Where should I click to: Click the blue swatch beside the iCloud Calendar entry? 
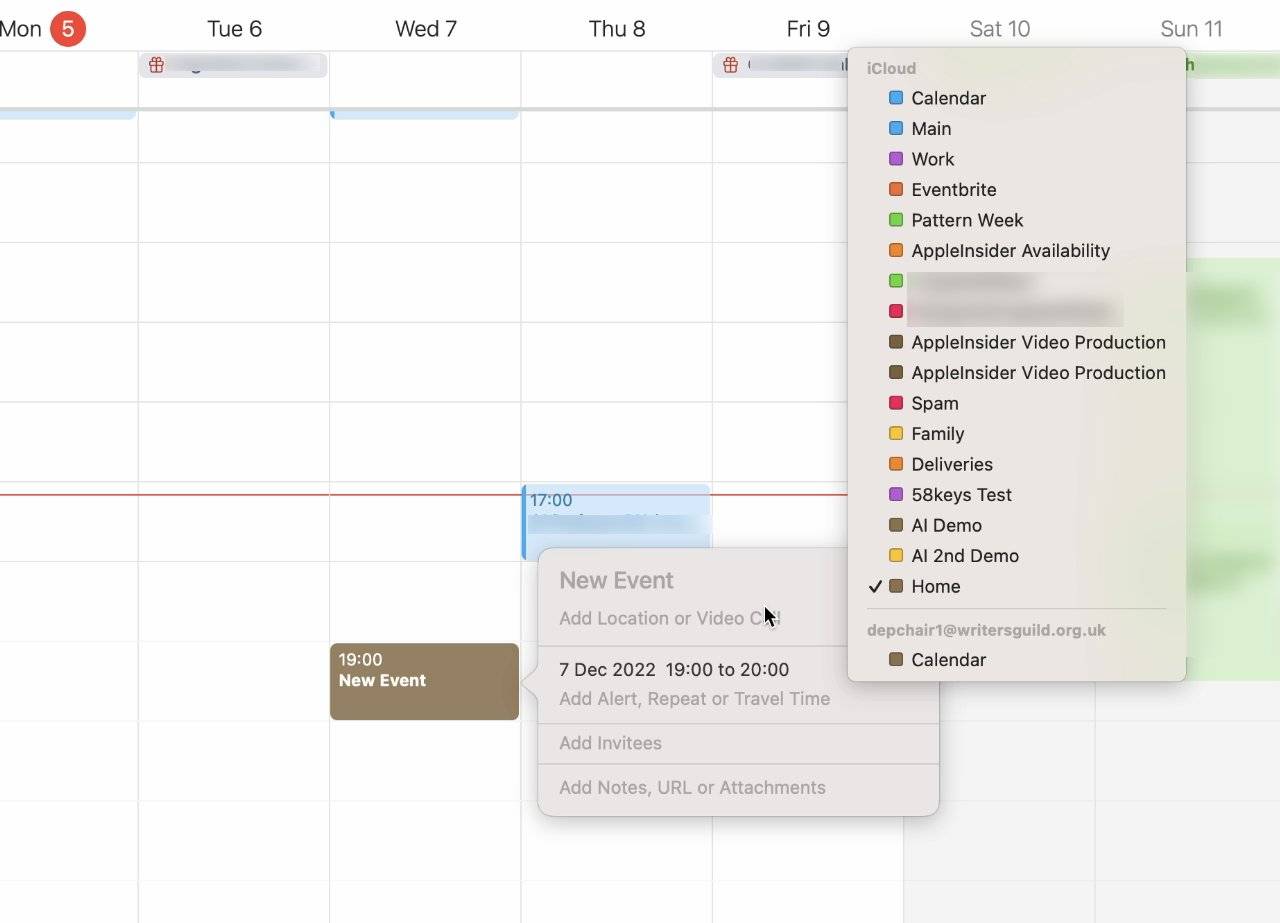click(x=894, y=98)
